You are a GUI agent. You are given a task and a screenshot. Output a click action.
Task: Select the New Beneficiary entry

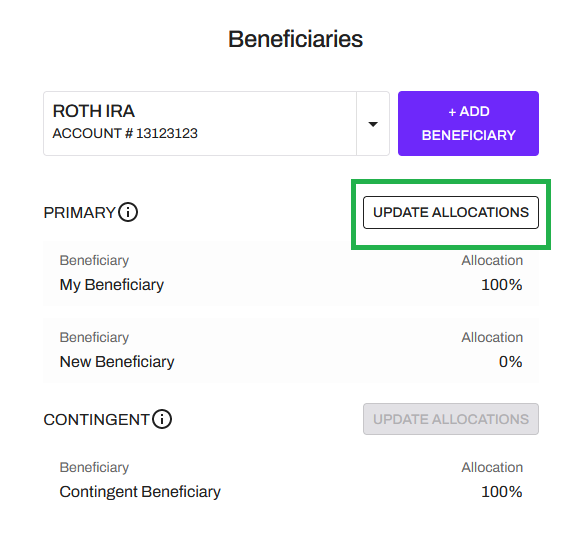[291, 350]
